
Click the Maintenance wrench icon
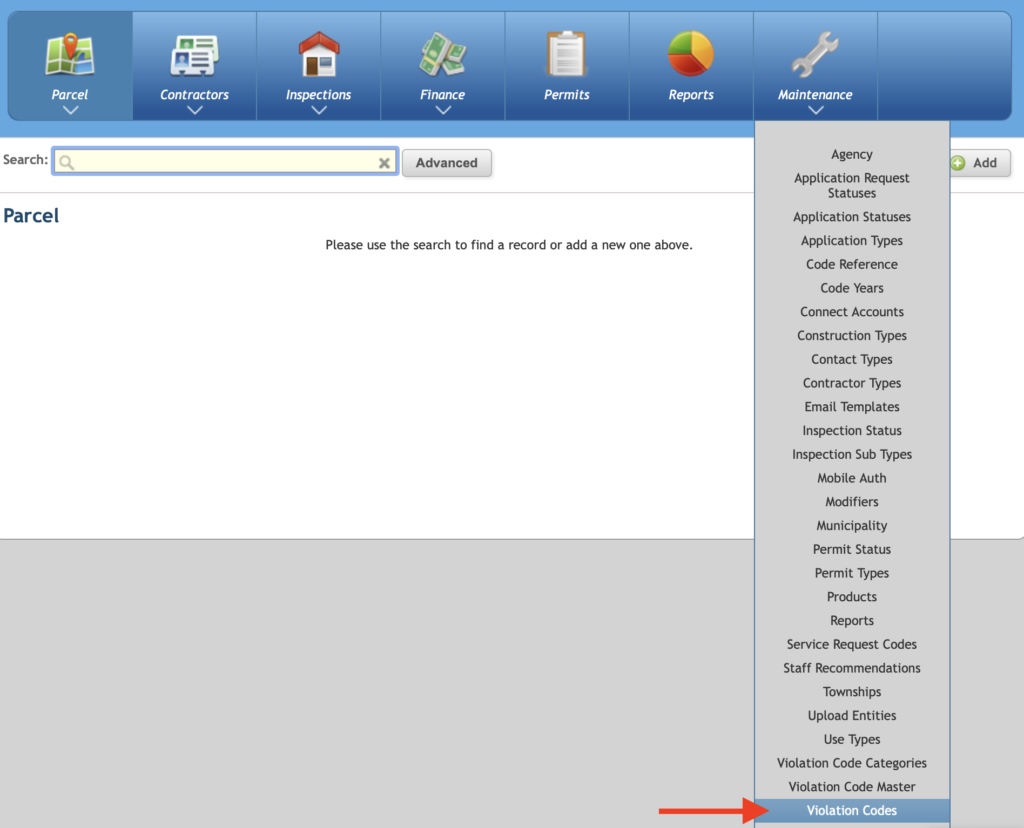coord(814,54)
